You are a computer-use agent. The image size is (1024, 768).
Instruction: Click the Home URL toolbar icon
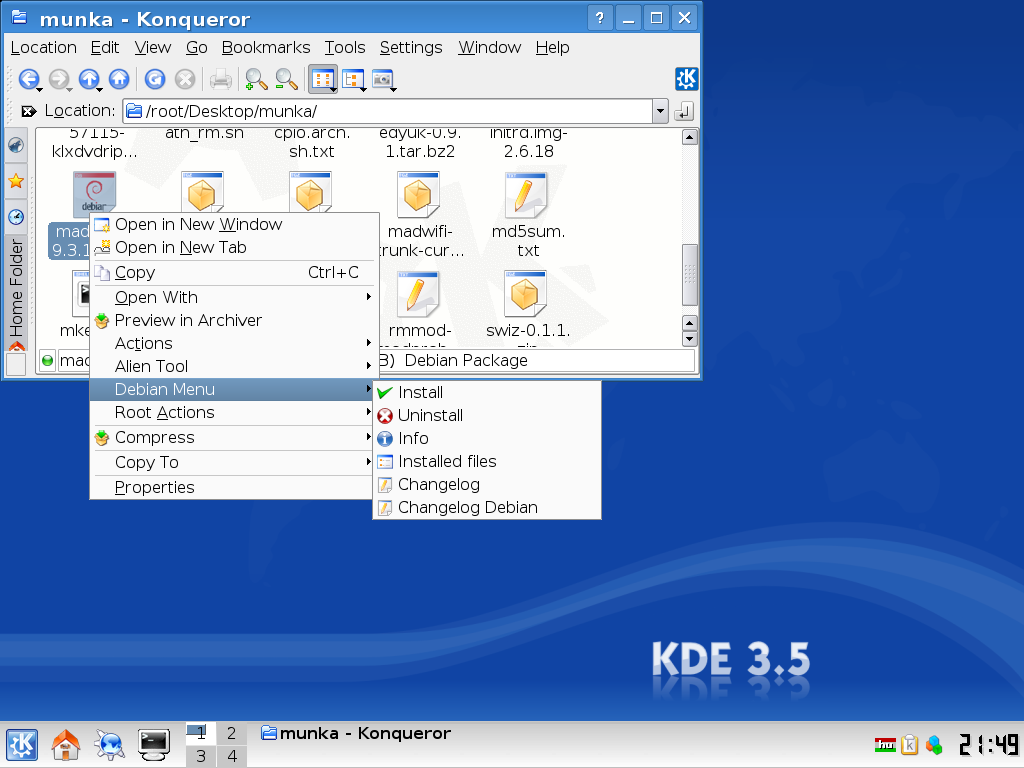(119, 79)
